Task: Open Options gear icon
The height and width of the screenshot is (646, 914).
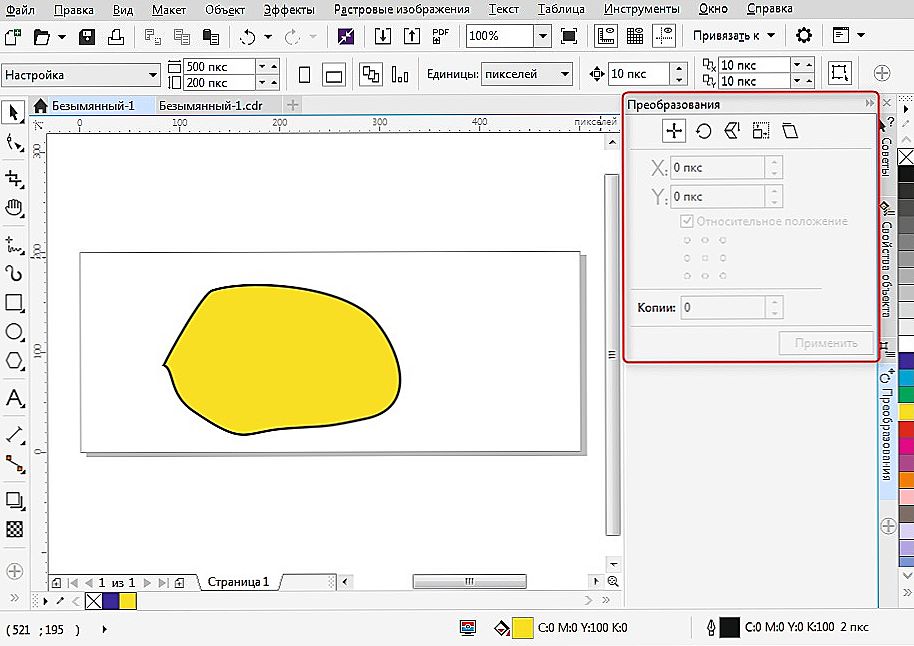Action: coord(804,36)
